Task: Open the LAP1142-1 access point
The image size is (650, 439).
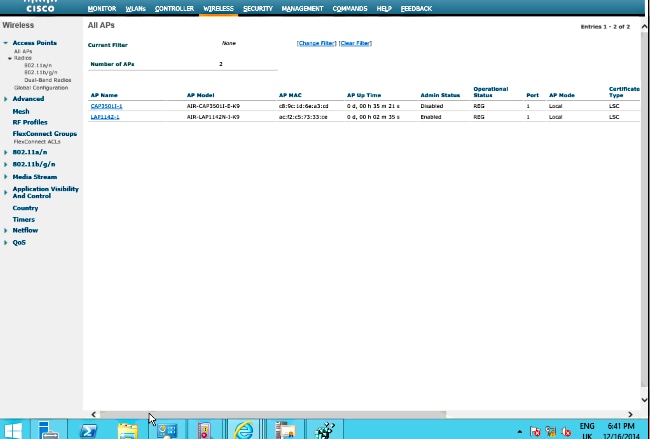Action: 105,117
